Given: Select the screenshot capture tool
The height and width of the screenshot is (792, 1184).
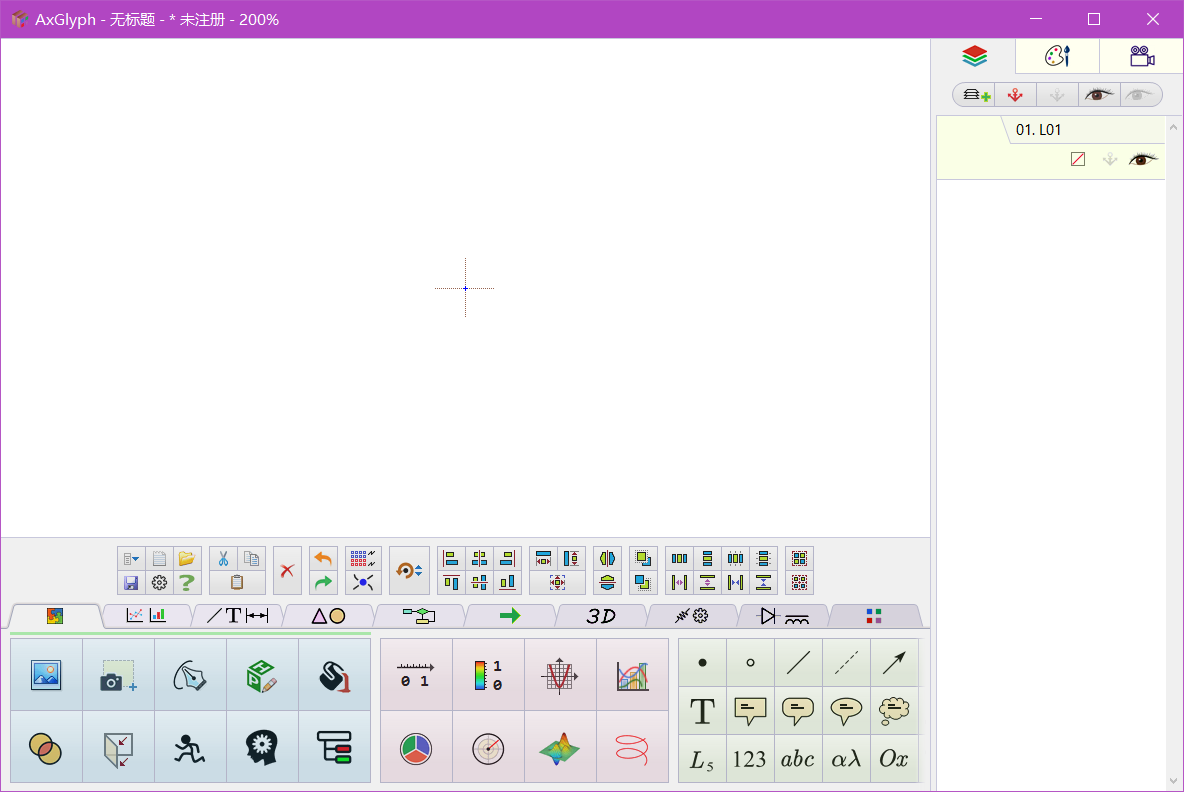Looking at the screenshot, I should (118, 675).
